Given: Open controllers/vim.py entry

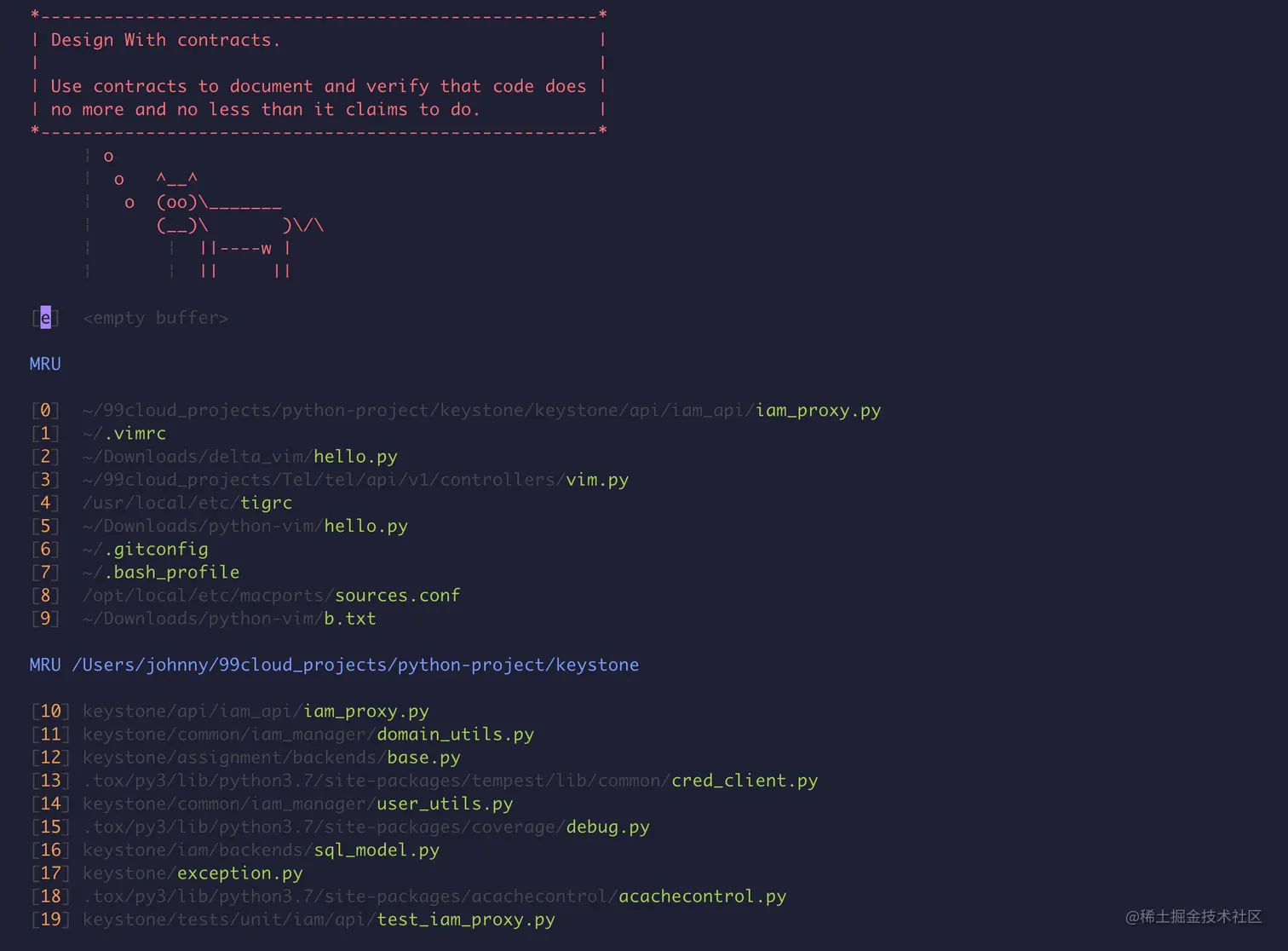Looking at the screenshot, I should pos(331,479).
